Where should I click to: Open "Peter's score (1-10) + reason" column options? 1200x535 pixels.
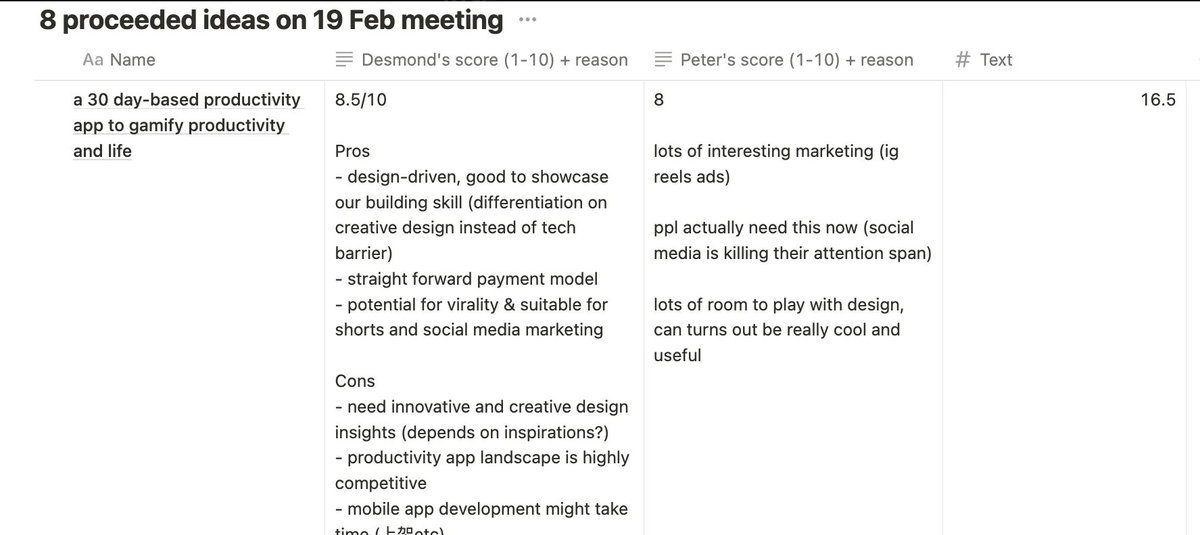coord(796,60)
